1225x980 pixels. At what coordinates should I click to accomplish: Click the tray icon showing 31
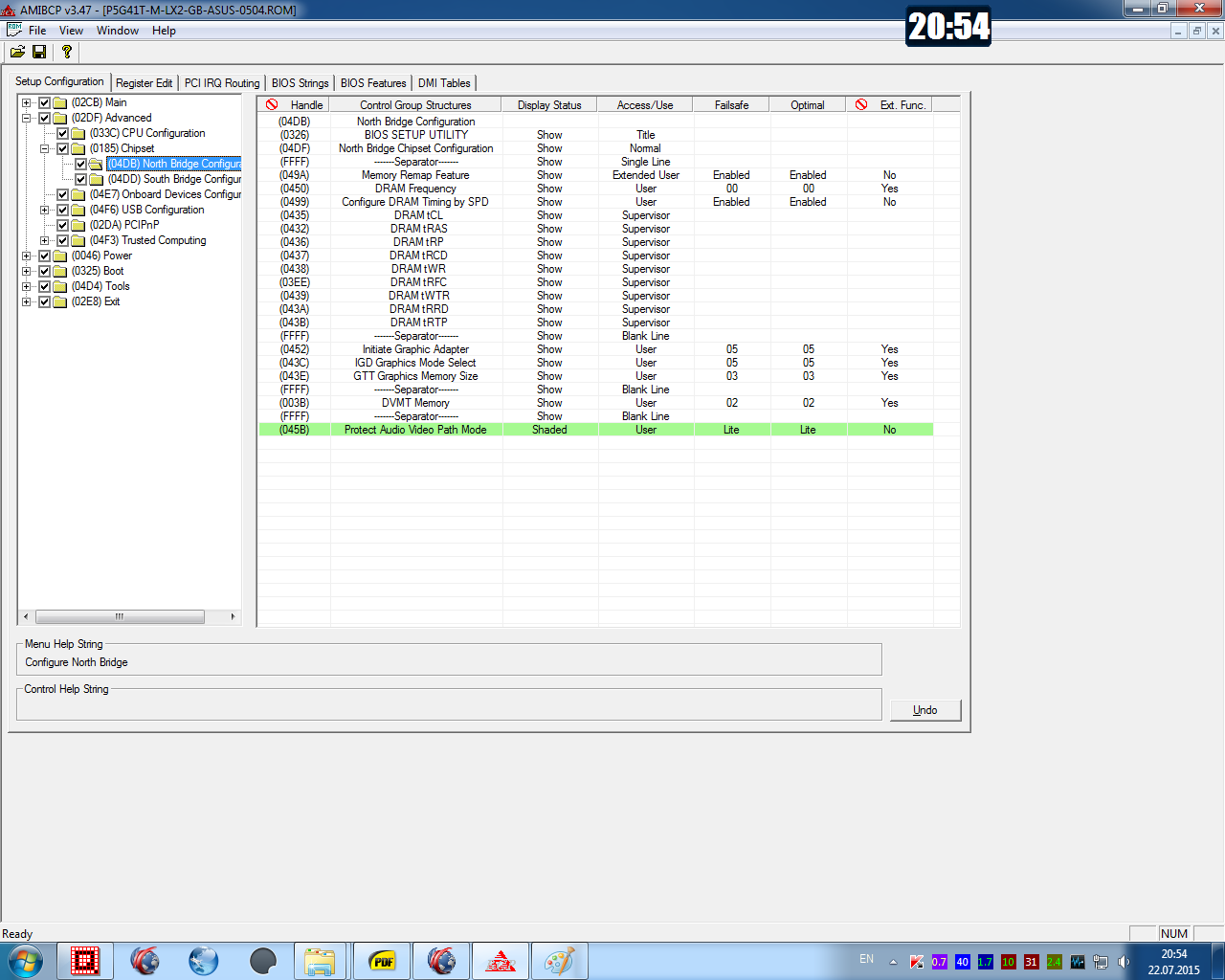pyautogui.click(x=1032, y=962)
